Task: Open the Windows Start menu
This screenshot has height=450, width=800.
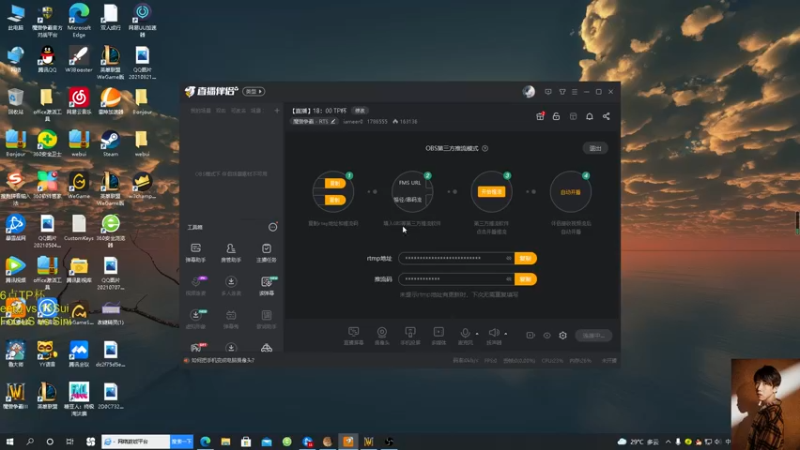Action: pos(10,441)
